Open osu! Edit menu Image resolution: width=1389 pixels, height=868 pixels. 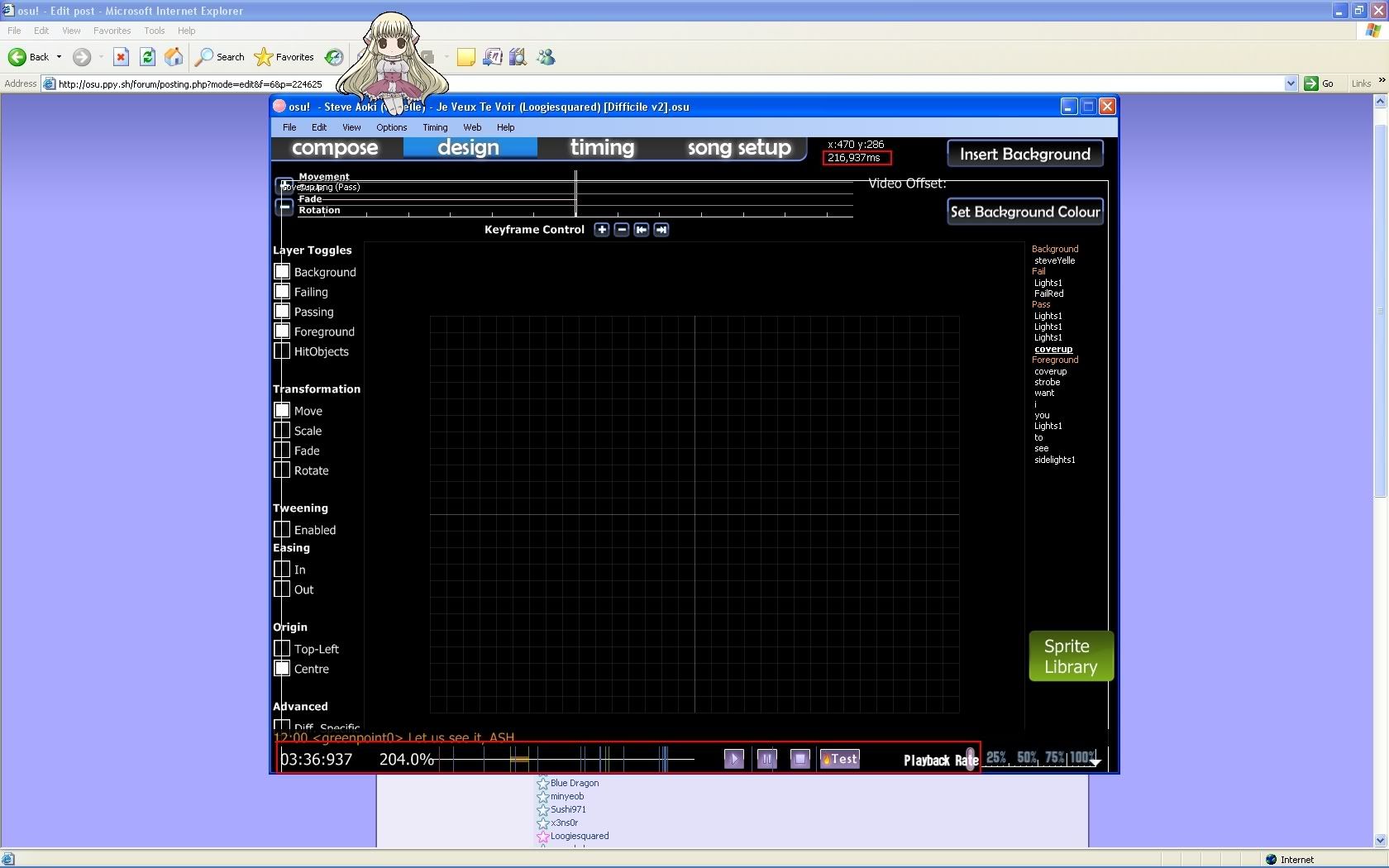319,127
